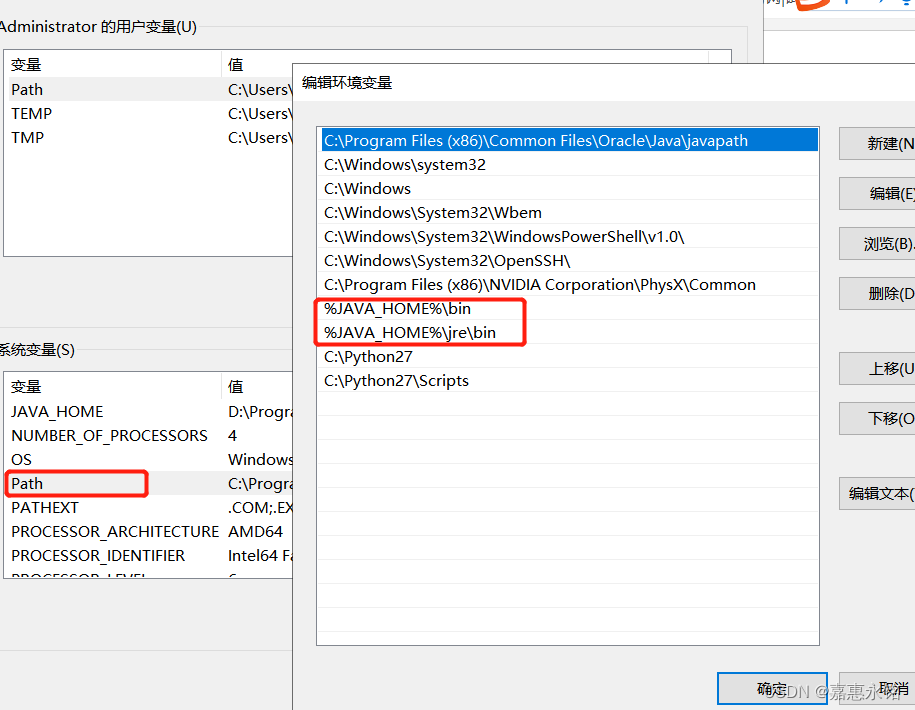The image size is (915, 710).
Task: Click 变量 column header in system variables
Action: click(113, 386)
